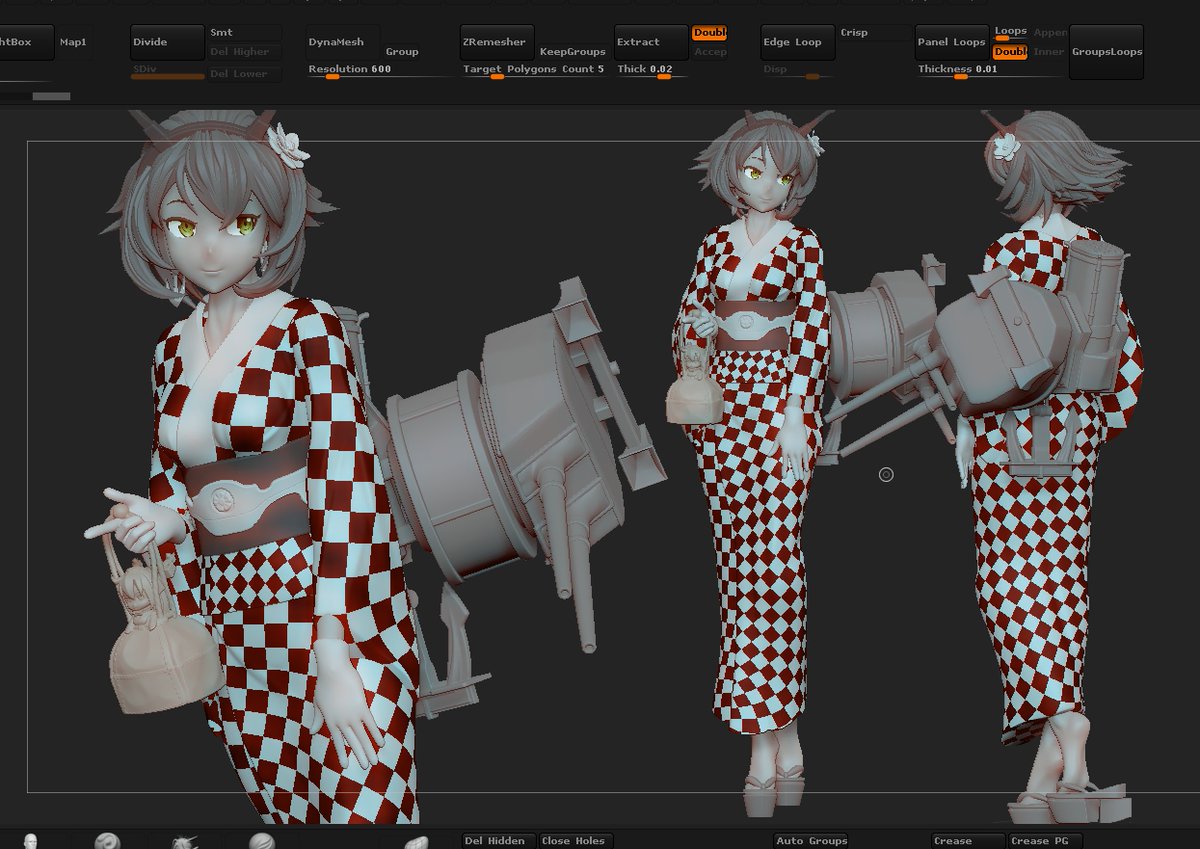Click the GroupsLoops button
Viewport: 1200px width, 849px height.
tap(1106, 52)
